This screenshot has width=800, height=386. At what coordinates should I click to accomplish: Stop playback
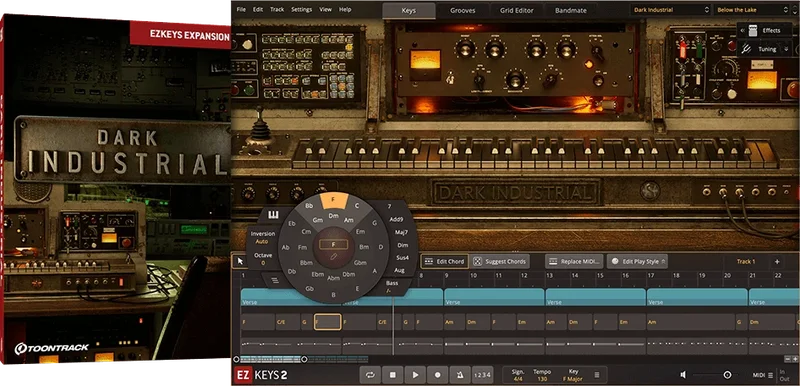(393, 375)
